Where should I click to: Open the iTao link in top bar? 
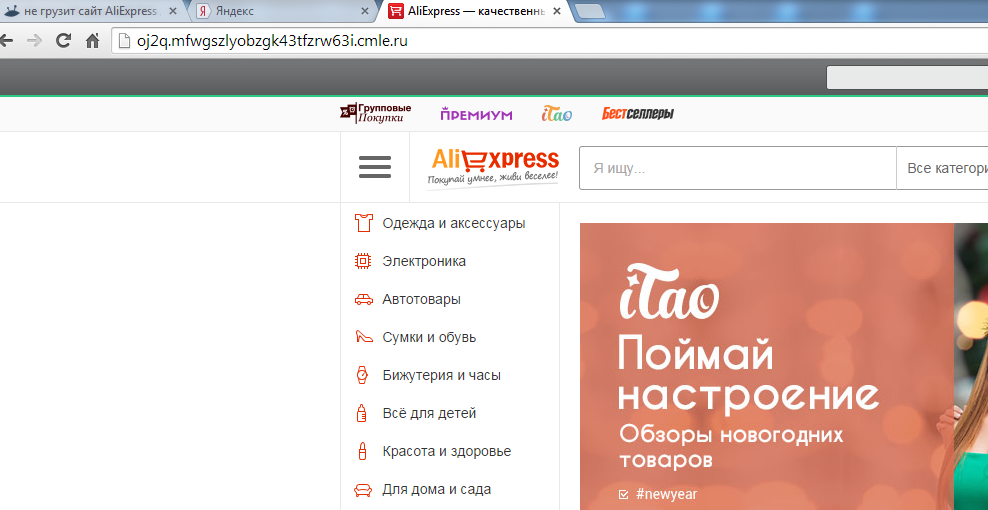557,114
